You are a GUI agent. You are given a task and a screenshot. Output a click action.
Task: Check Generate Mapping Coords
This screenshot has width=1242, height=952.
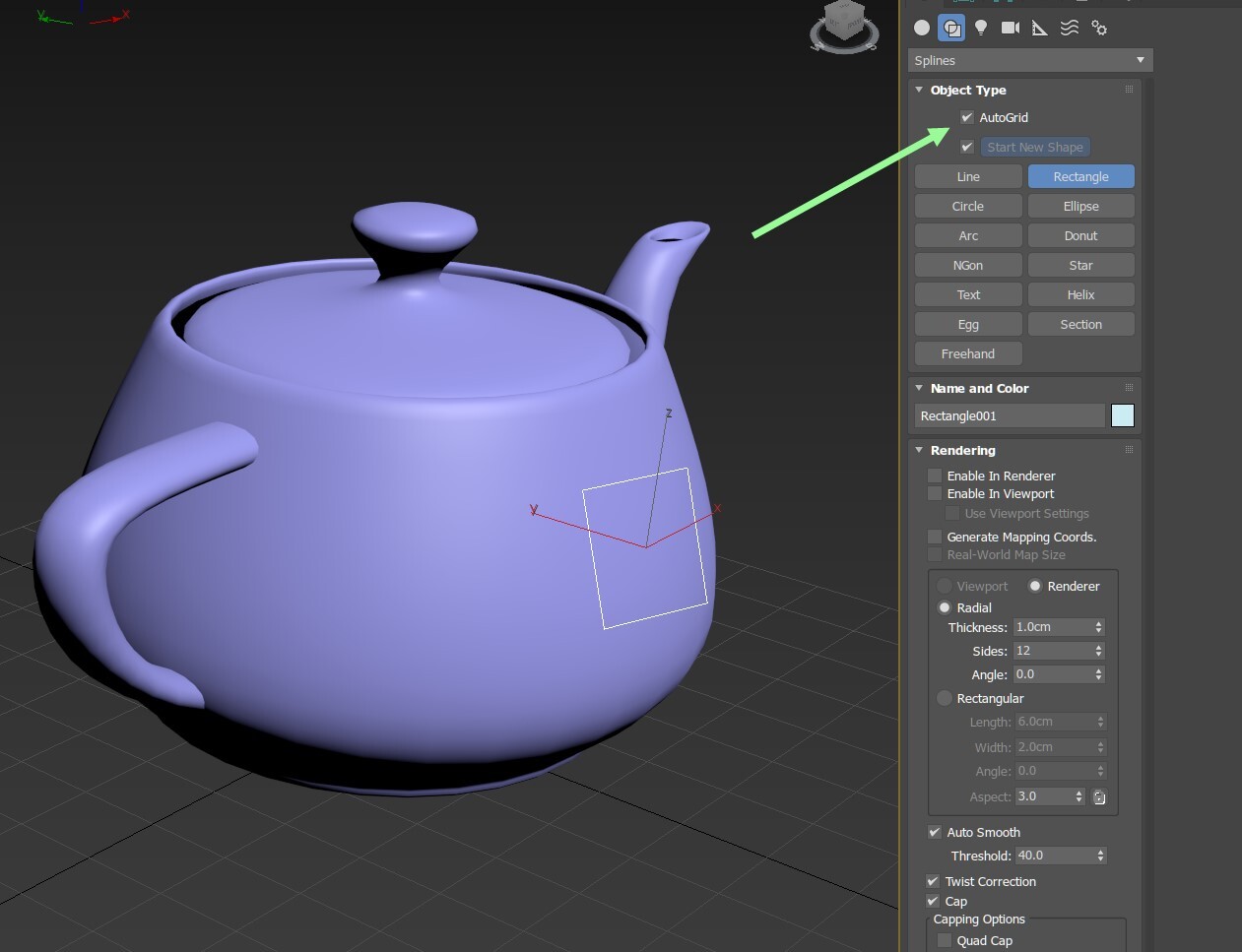pos(935,537)
